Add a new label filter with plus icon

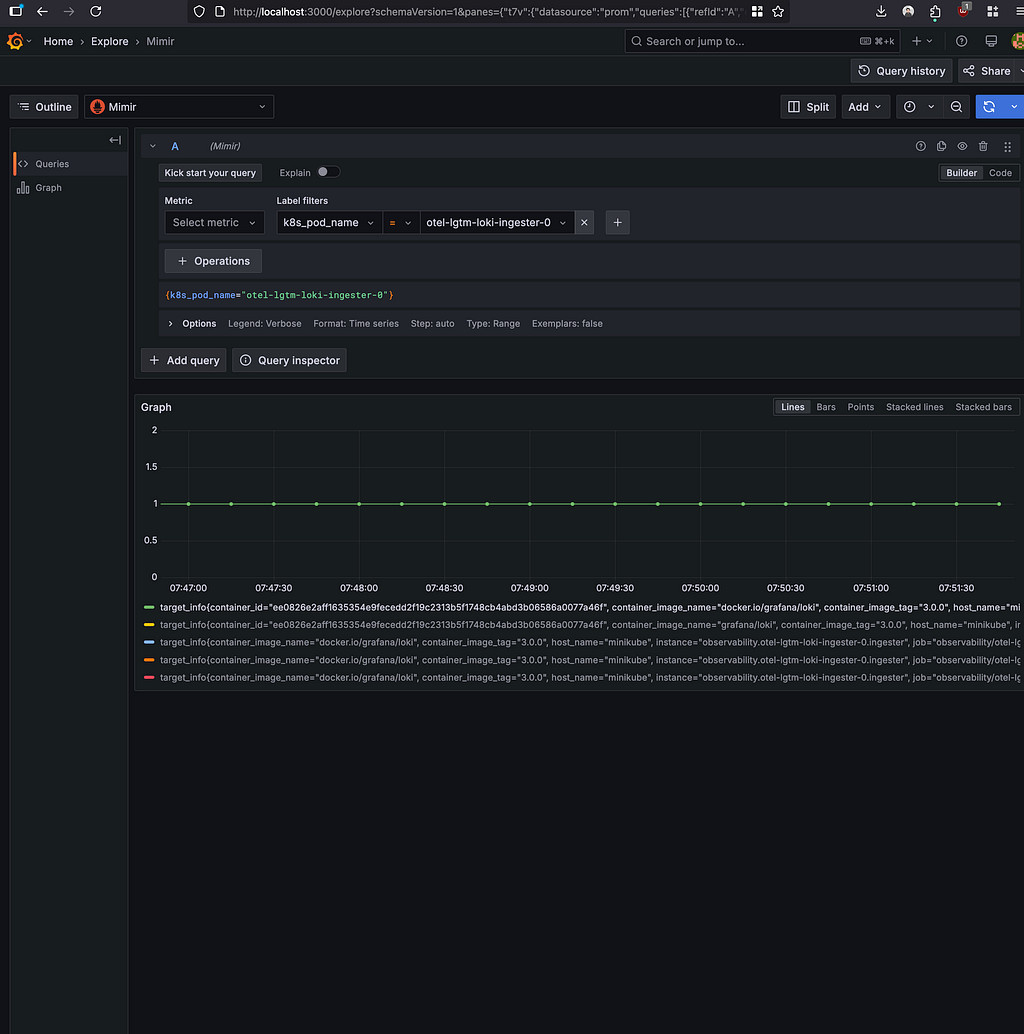click(617, 223)
